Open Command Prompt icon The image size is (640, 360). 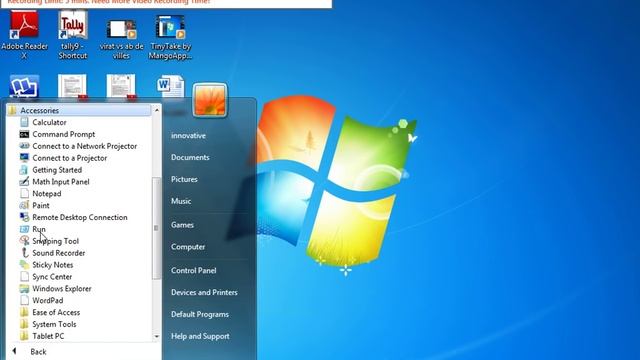click(24, 134)
